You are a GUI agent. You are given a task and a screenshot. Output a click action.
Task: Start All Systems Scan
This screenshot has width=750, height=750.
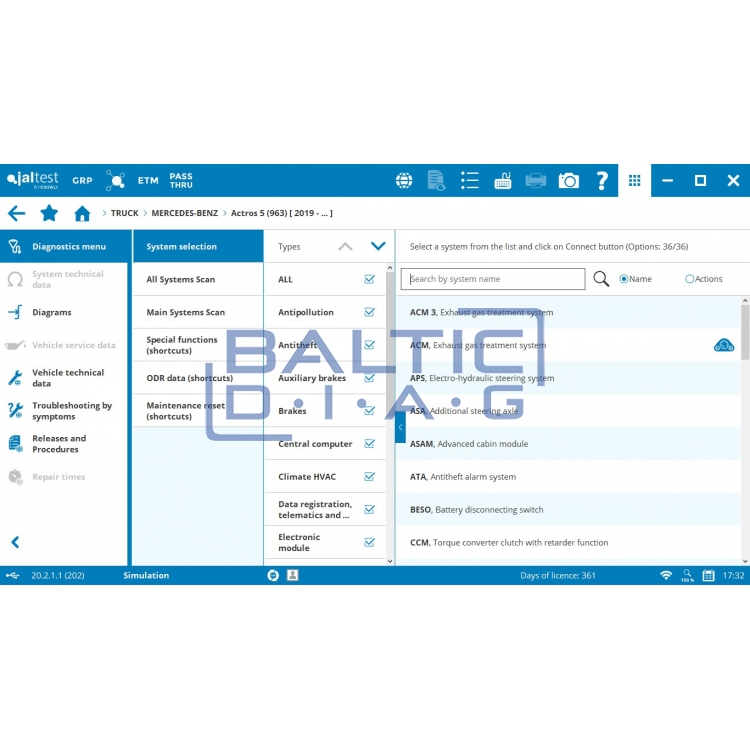coord(198,279)
